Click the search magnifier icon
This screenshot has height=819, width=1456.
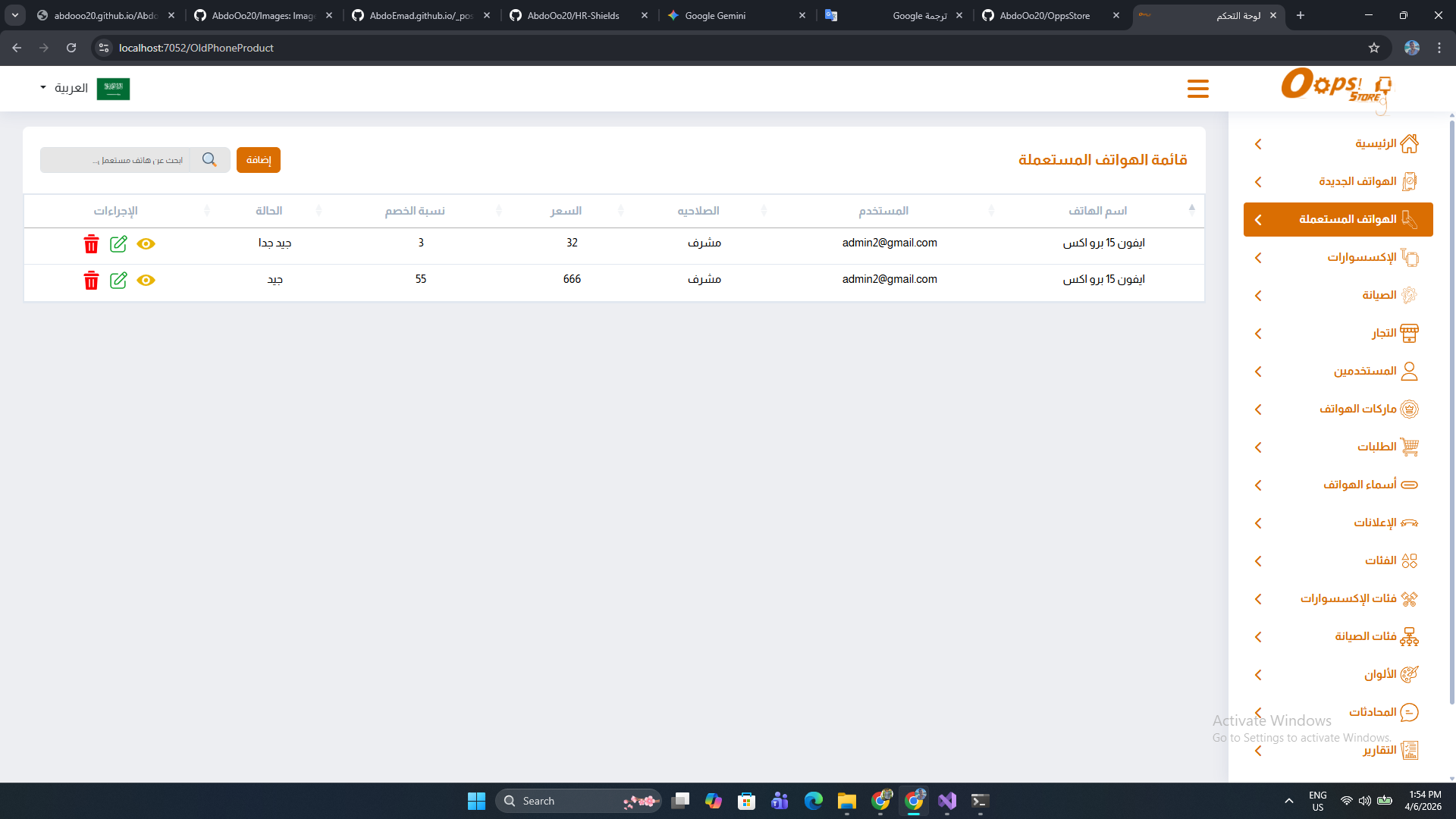(x=209, y=160)
